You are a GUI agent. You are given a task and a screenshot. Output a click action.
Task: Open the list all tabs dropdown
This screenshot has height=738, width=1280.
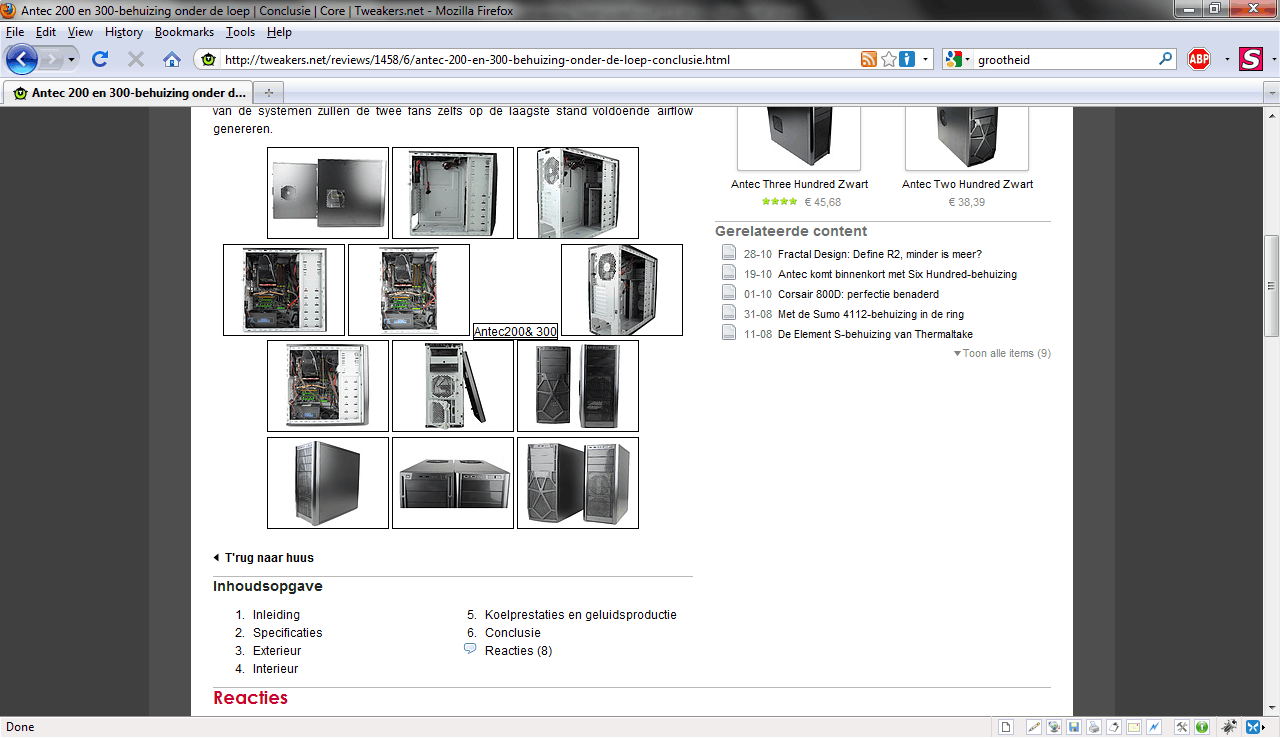[1271, 93]
